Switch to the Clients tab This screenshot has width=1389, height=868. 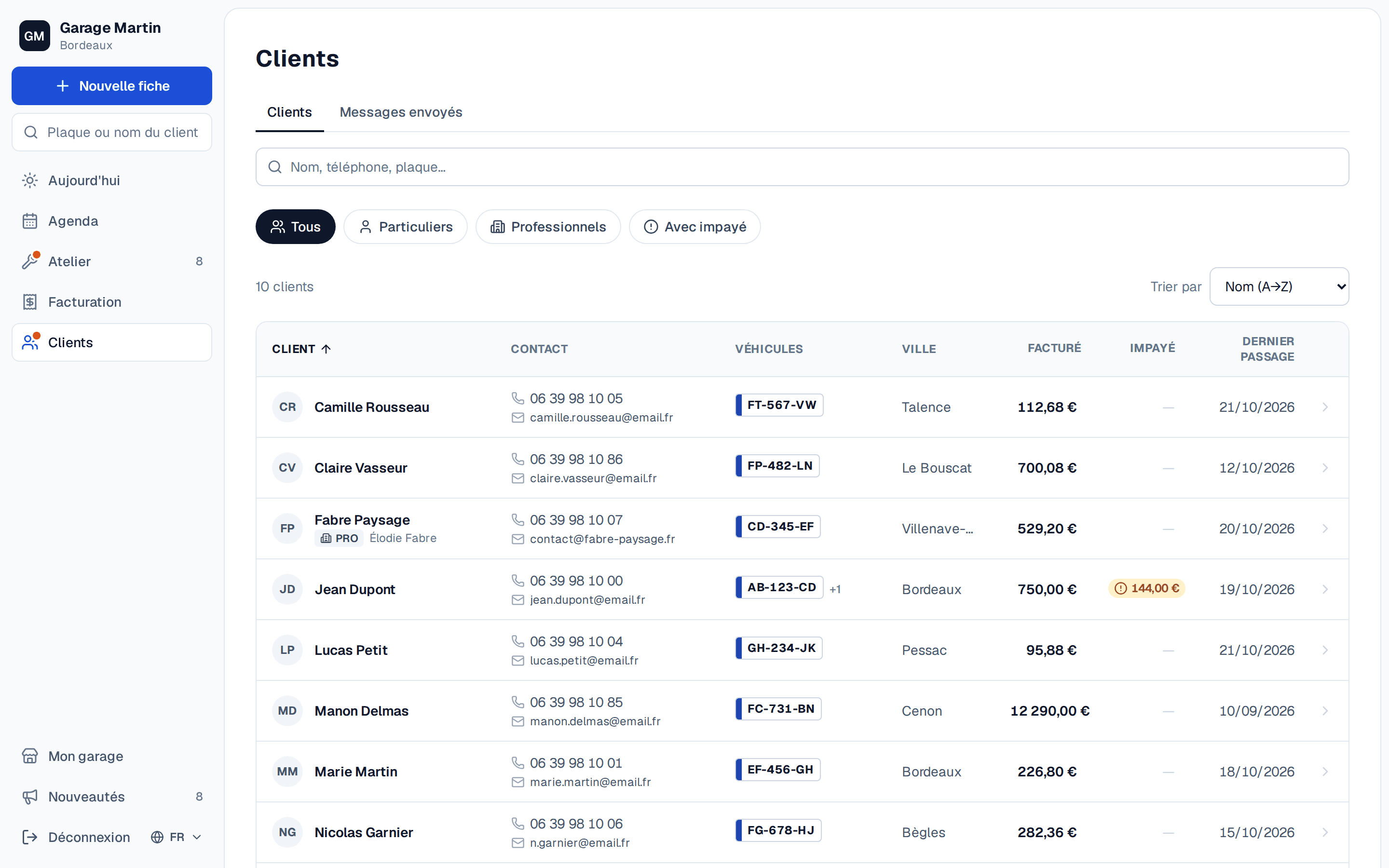[289, 112]
